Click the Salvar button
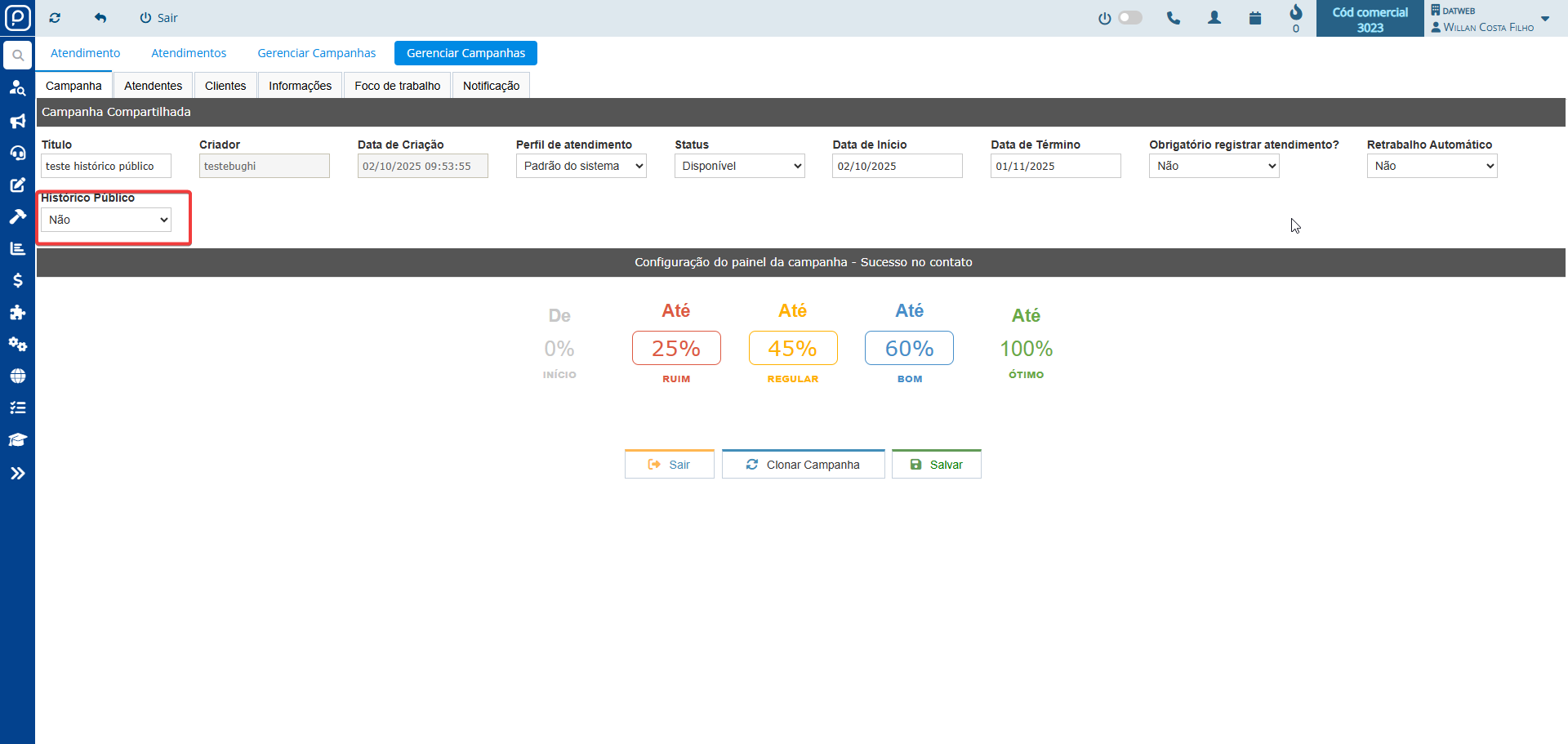Screen dimensions: 1568x744 [x=936, y=465]
